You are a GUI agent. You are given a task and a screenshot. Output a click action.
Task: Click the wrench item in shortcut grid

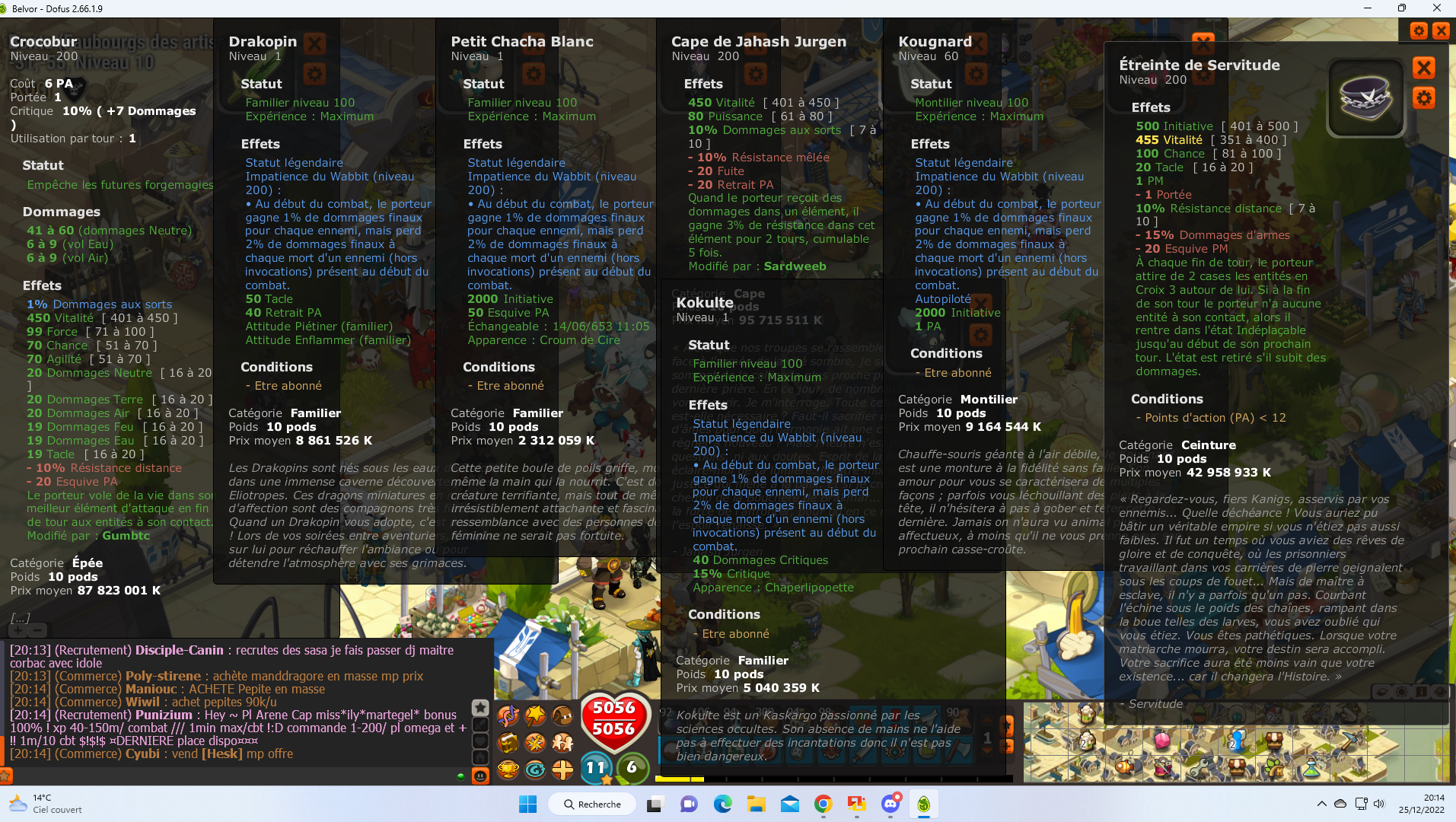(x=1199, y=767)
